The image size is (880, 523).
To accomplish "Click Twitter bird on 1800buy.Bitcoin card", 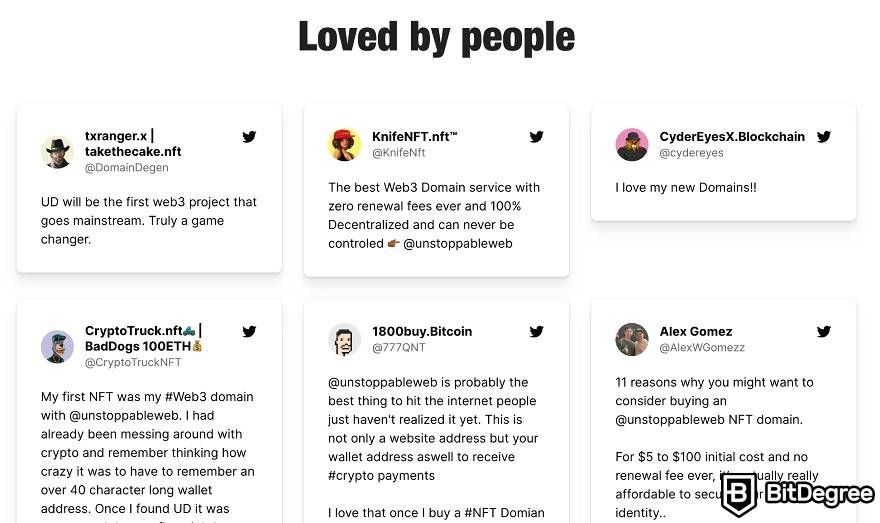I will (x=537, y=331).
